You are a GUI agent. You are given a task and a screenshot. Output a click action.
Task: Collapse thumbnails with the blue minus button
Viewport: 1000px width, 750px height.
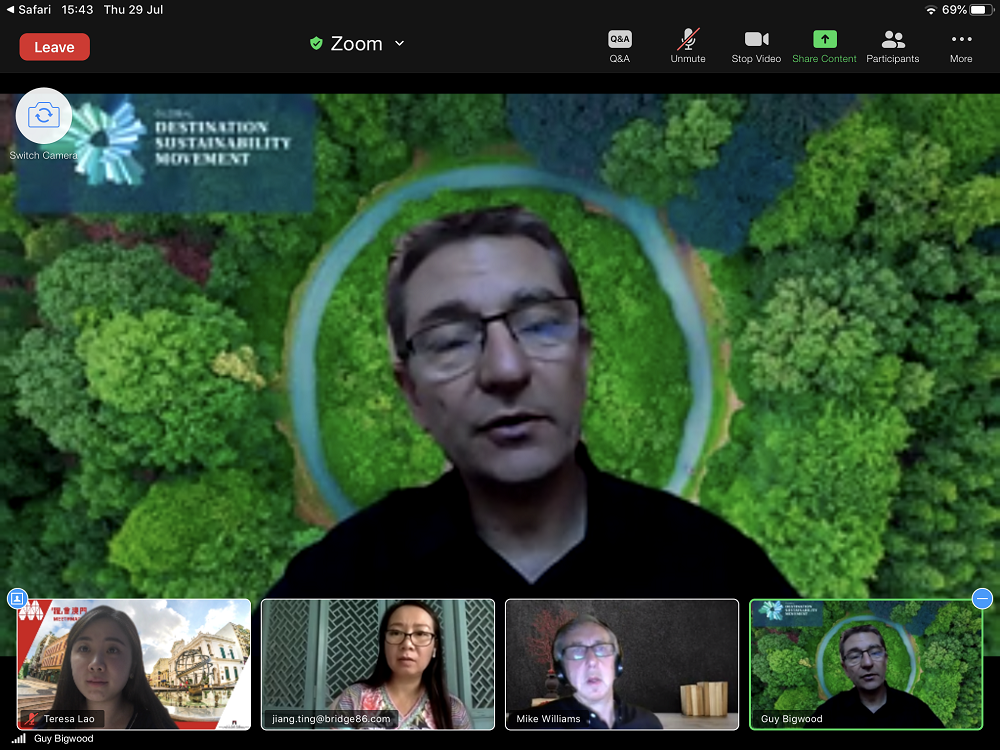pos(982,598)
